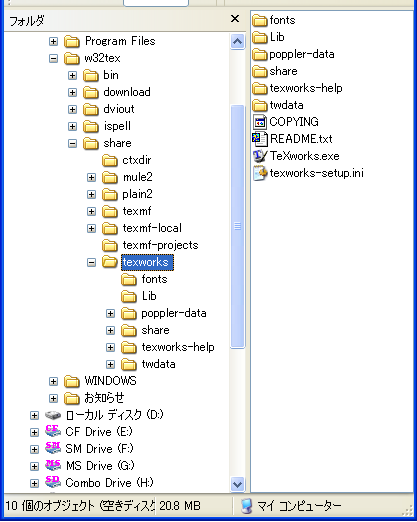Screen dimensions: 417x522
Task: Expand the Program Files node
Action: (x=53, y=41)
